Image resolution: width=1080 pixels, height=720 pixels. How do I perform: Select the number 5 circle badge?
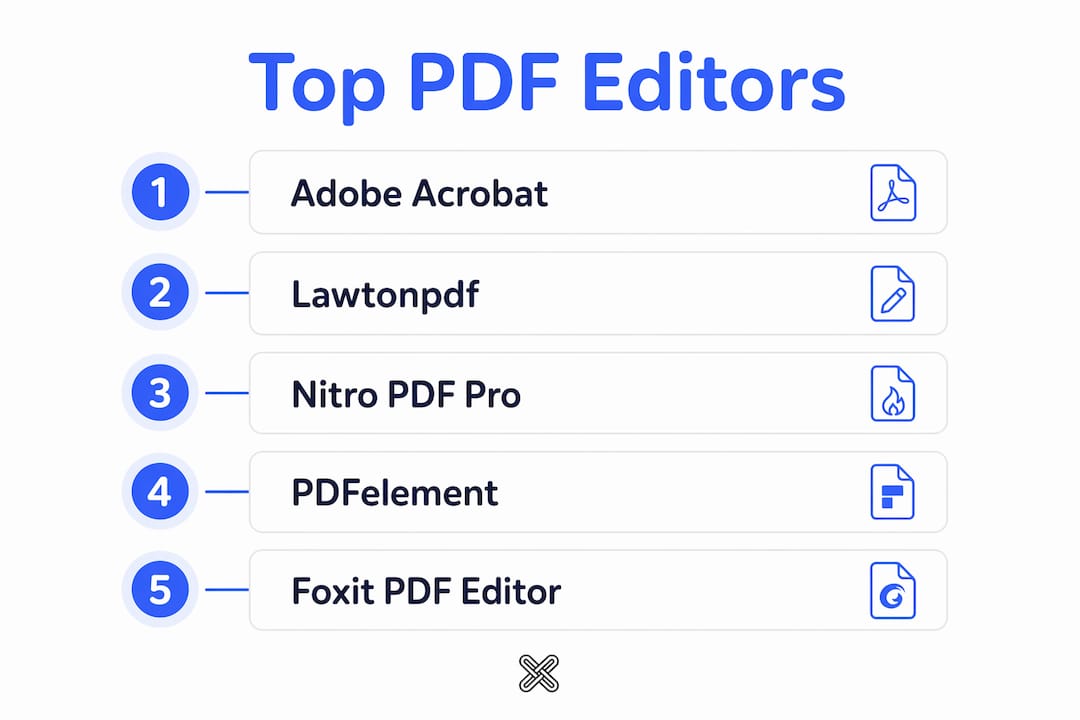160,589
